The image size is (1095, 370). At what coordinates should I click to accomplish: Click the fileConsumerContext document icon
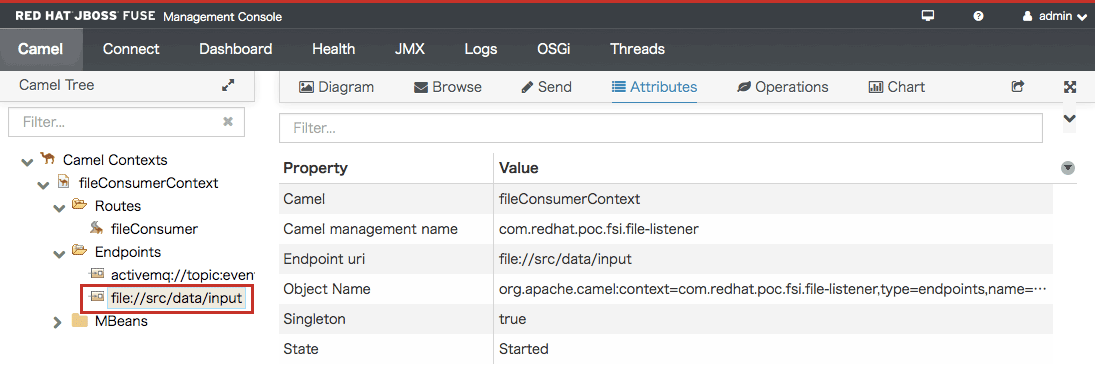pos(64,182)
